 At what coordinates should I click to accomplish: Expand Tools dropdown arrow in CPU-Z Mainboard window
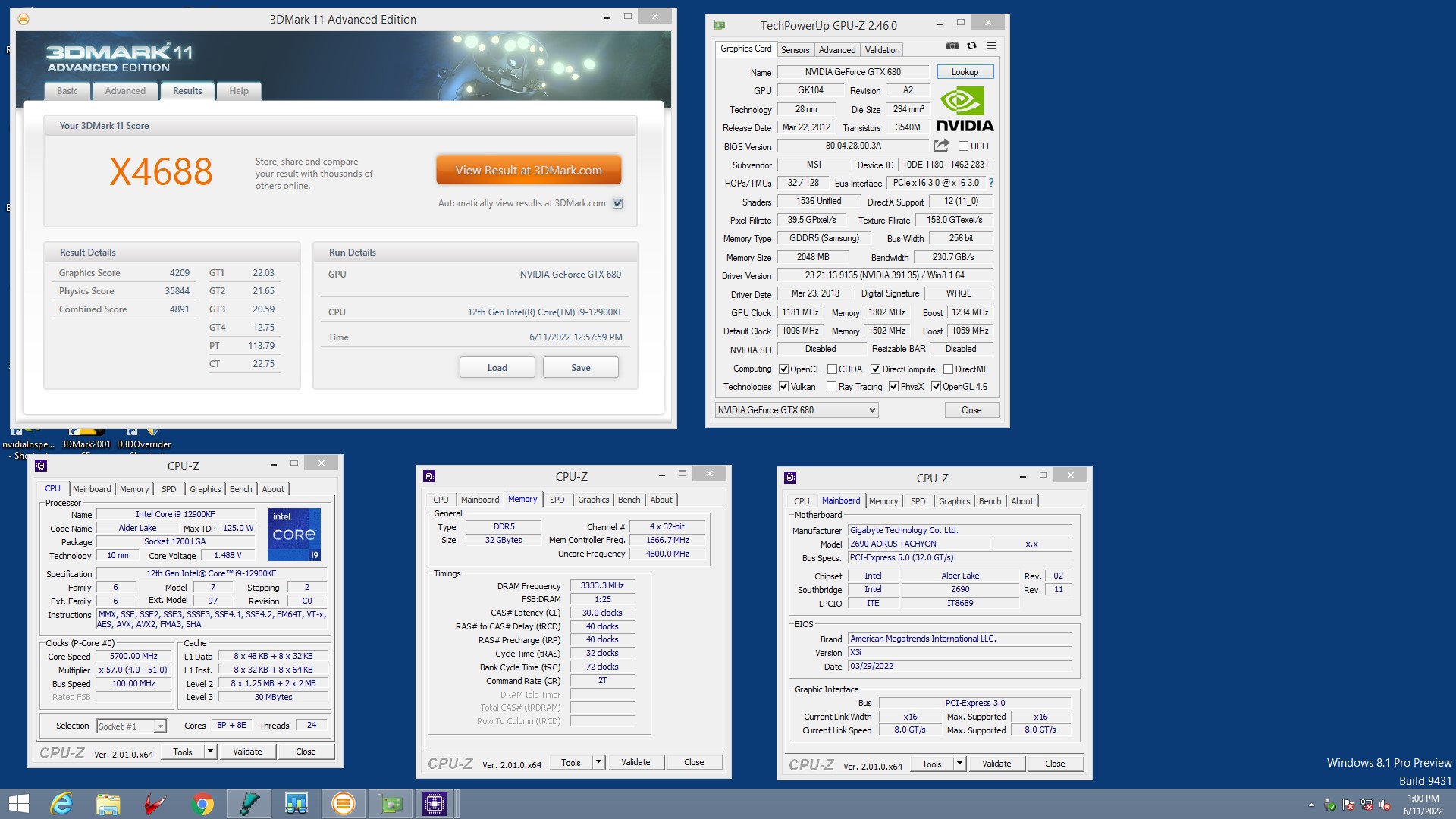pyautogui.click(x=959, y=764)
